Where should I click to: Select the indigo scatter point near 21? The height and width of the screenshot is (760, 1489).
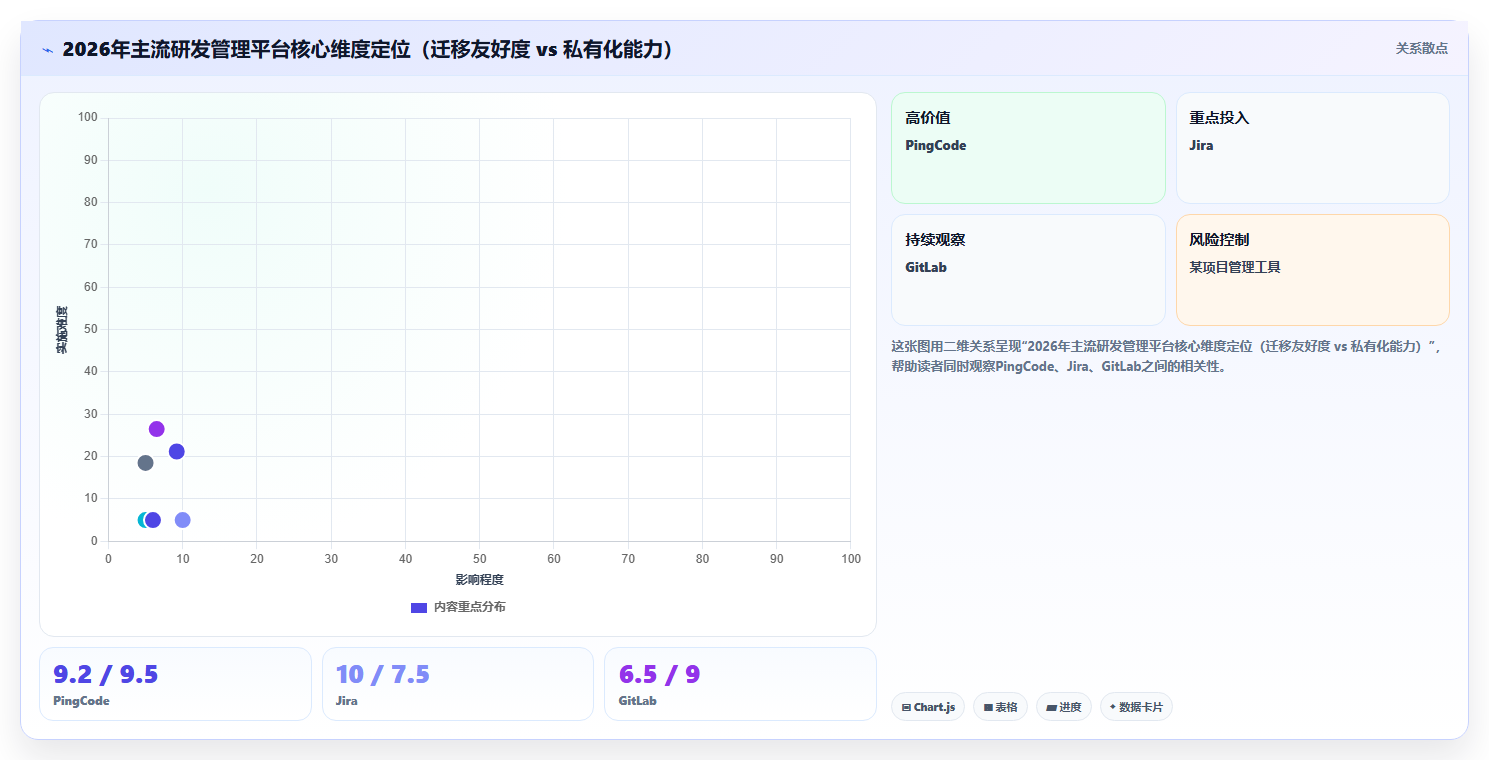point(176,452)
